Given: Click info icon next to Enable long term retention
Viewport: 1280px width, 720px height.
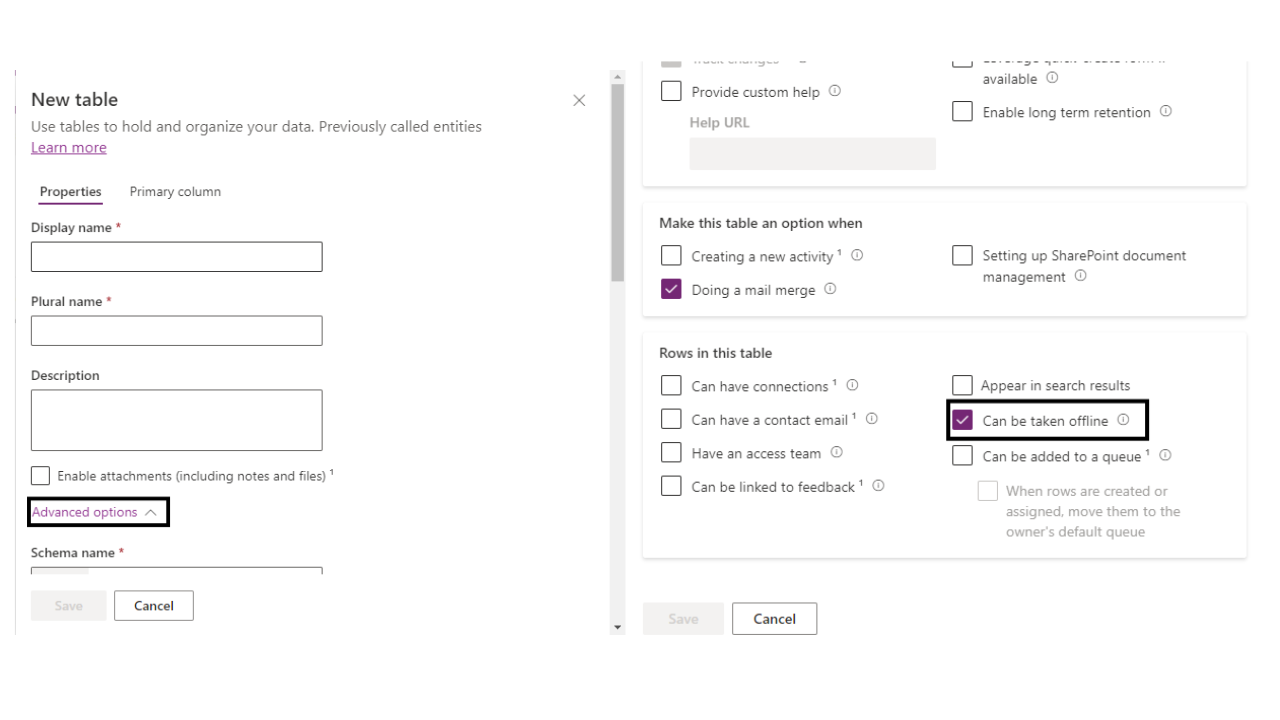Looking at the screenshot, I should pos(1166,111).
